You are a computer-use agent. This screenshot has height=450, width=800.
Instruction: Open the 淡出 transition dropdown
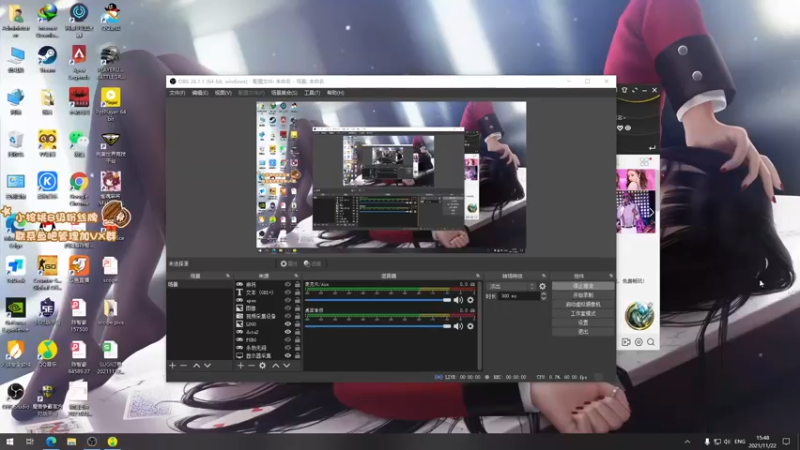[511, 286]
